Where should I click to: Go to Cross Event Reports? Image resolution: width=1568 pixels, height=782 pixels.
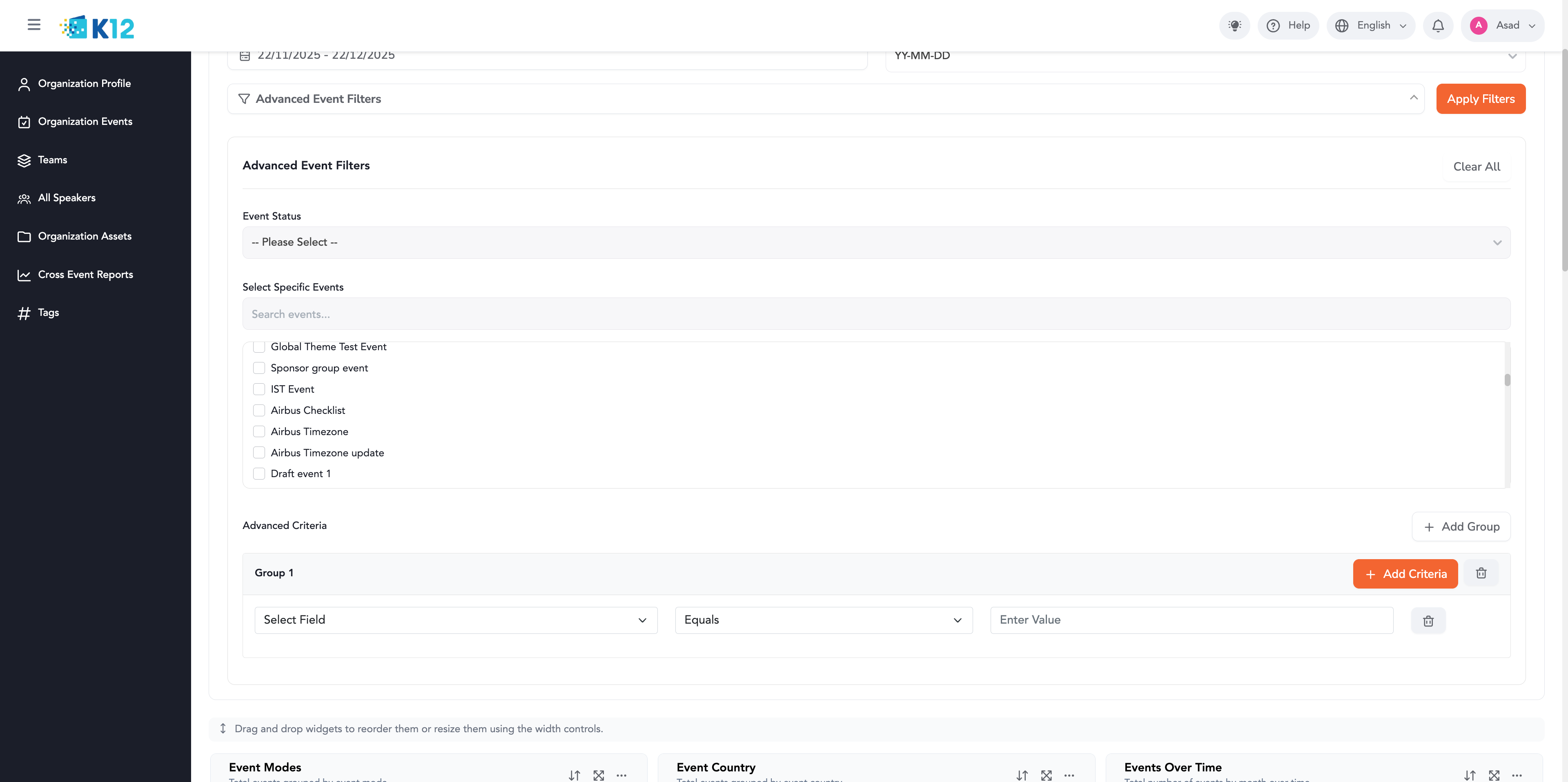pyautogui.click(x=85, y=274)
